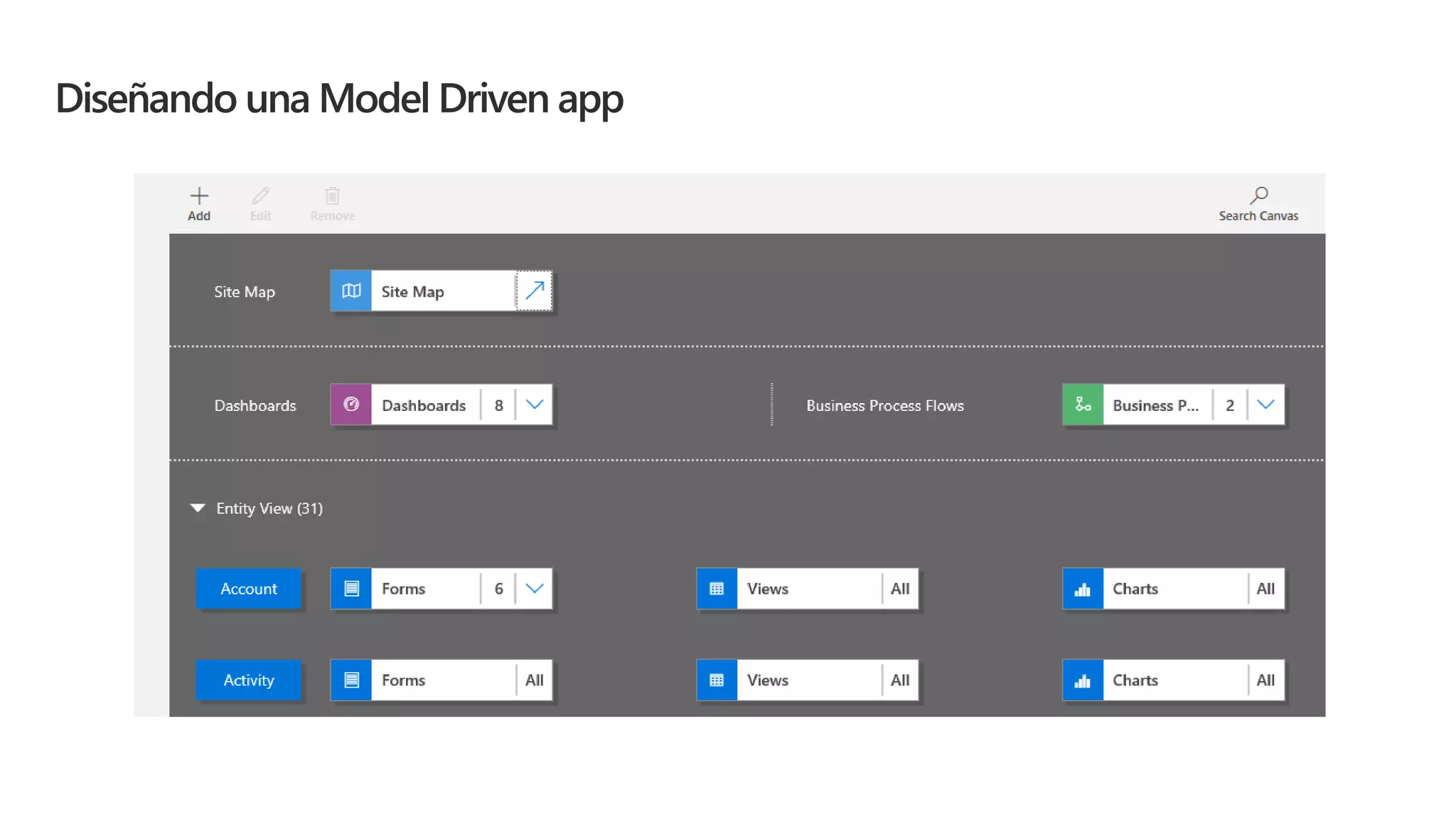Viewport: 1456px width, 819px height.
Task: Click Account row Charts label
Action: pyautogui.click(x=1135, y=589)
